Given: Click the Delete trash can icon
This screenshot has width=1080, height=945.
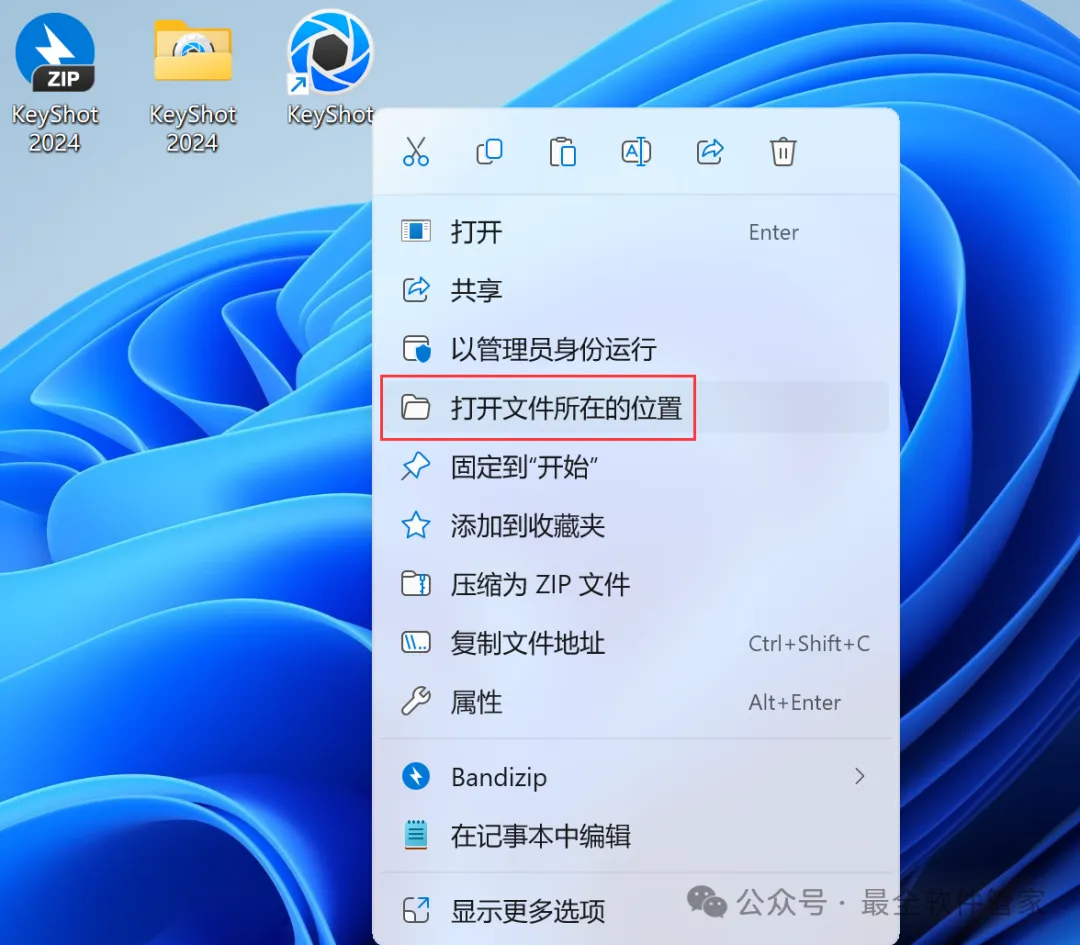Looking at the screenshot, I should coord(783,152).
